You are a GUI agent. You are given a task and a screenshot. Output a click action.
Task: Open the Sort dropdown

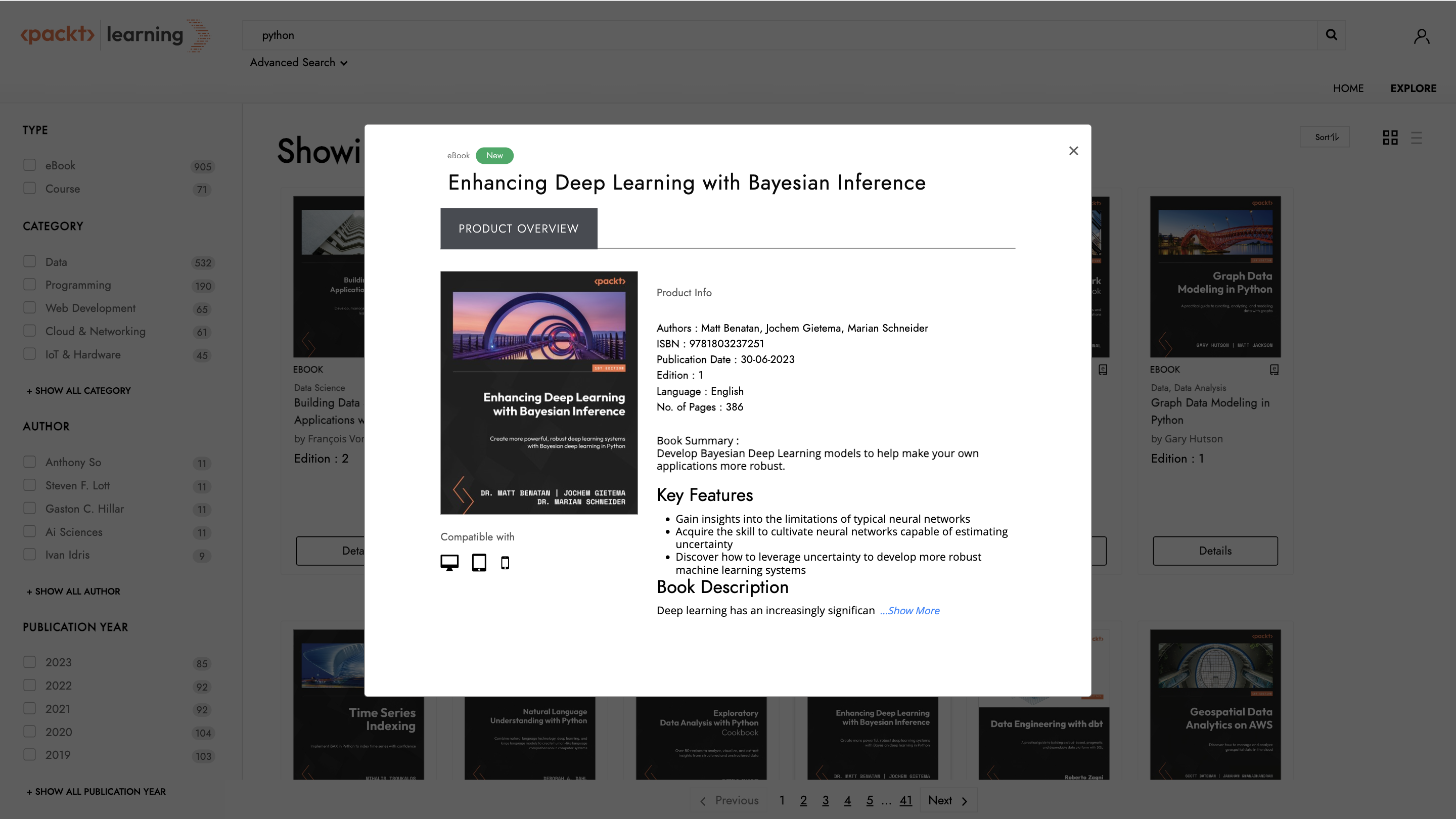point(1325,136)
